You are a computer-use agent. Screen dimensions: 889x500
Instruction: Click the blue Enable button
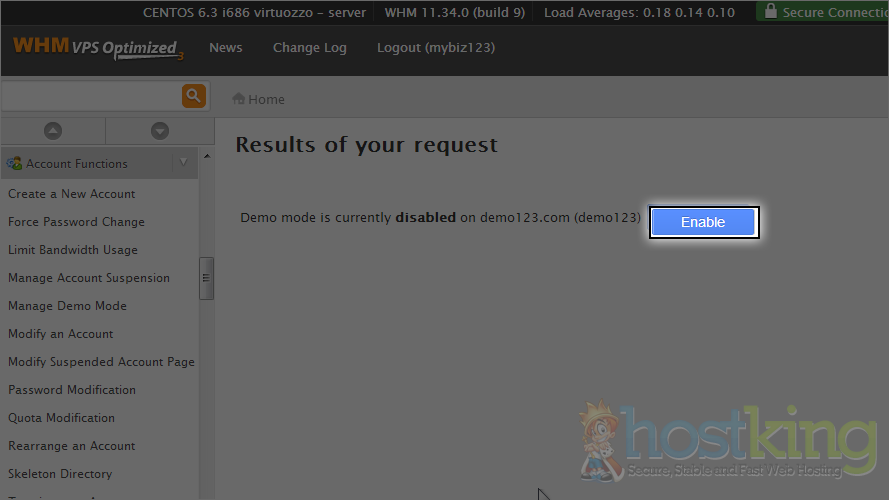click(703, 222)
